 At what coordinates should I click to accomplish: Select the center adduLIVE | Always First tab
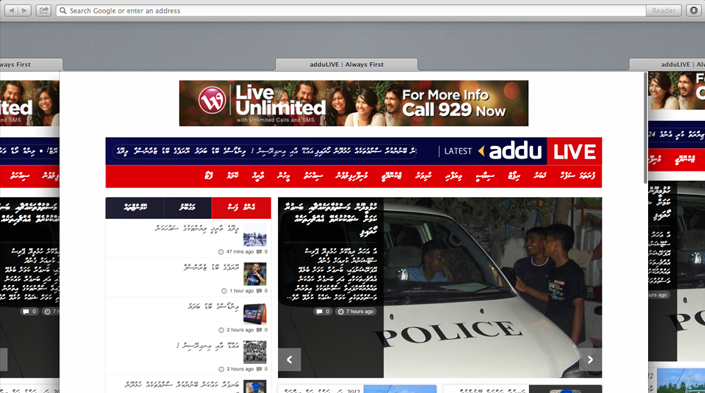[x=347, y=65]
